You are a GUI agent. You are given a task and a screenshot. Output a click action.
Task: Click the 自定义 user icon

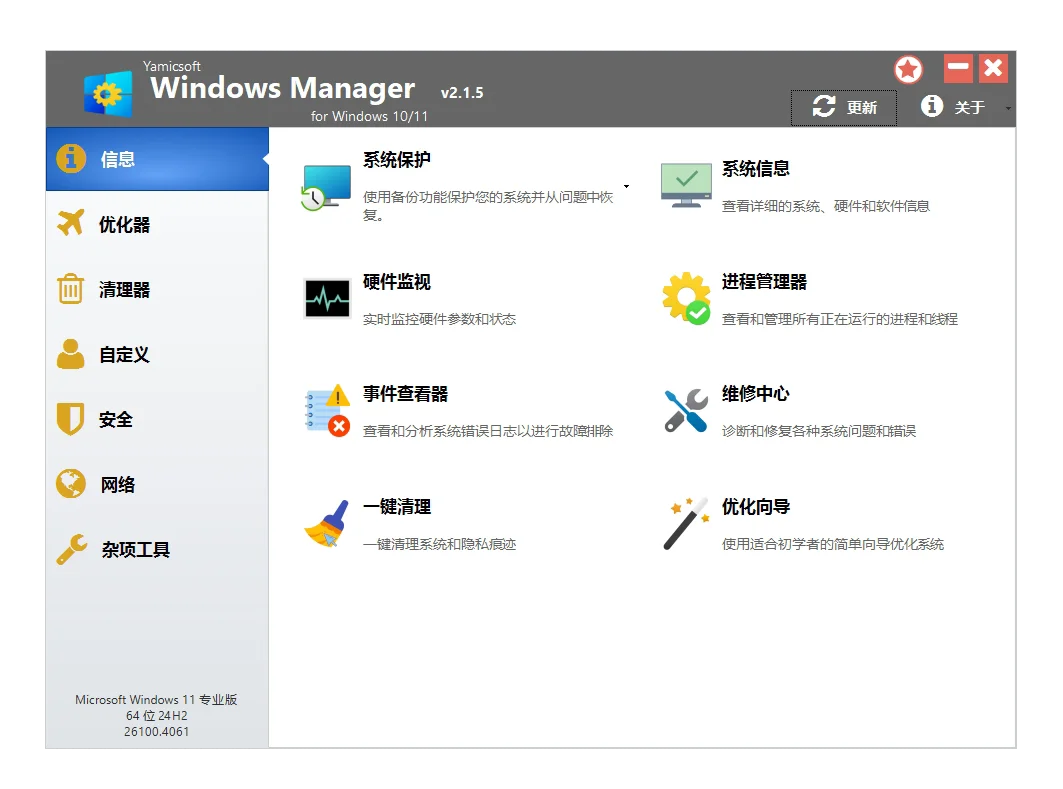tap(71, 354)
